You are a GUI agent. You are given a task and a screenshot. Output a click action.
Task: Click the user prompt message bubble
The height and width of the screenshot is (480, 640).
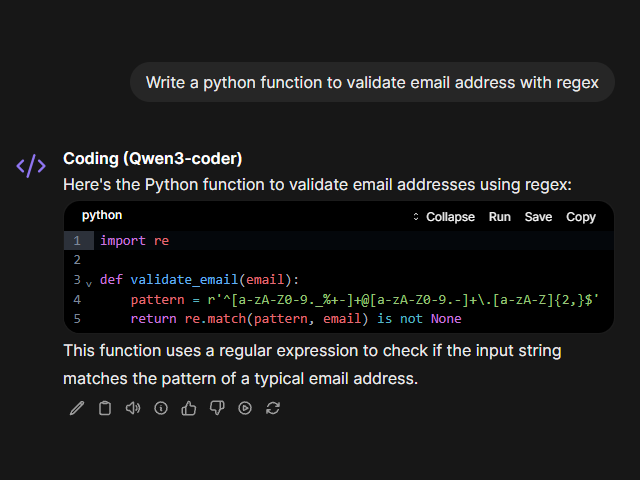372,82
